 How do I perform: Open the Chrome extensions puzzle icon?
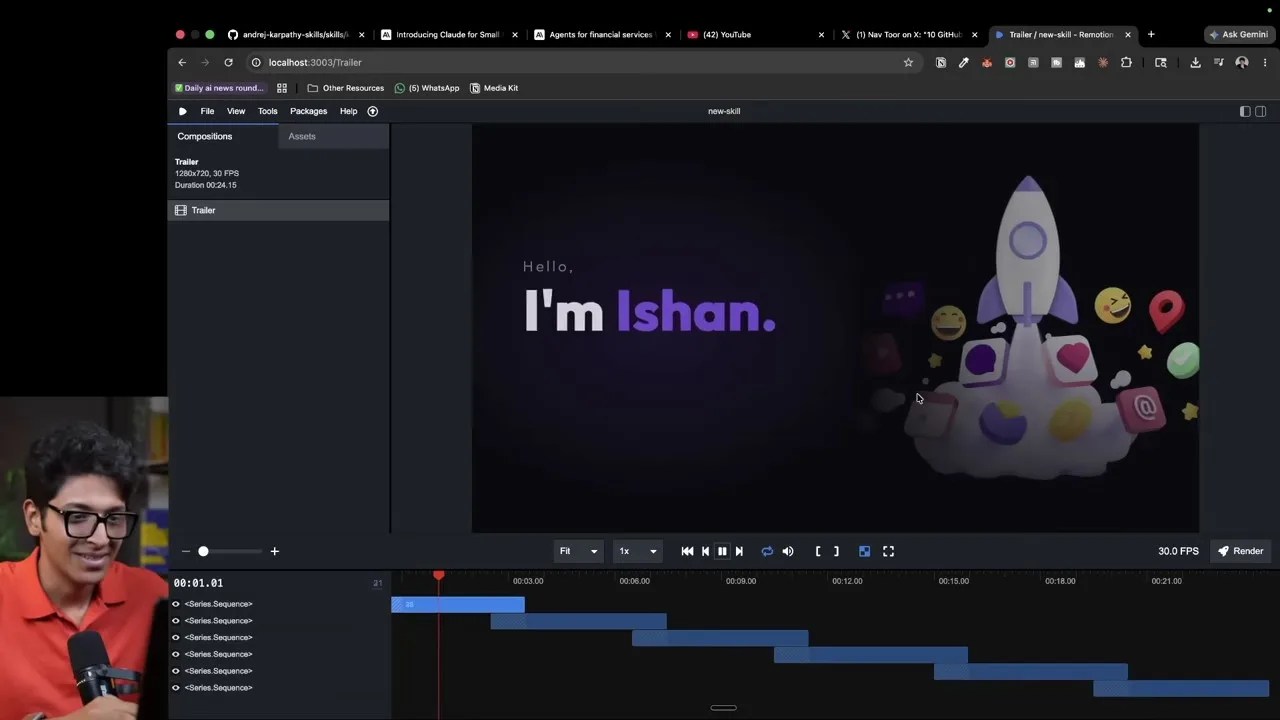(x=1126, y=62)
